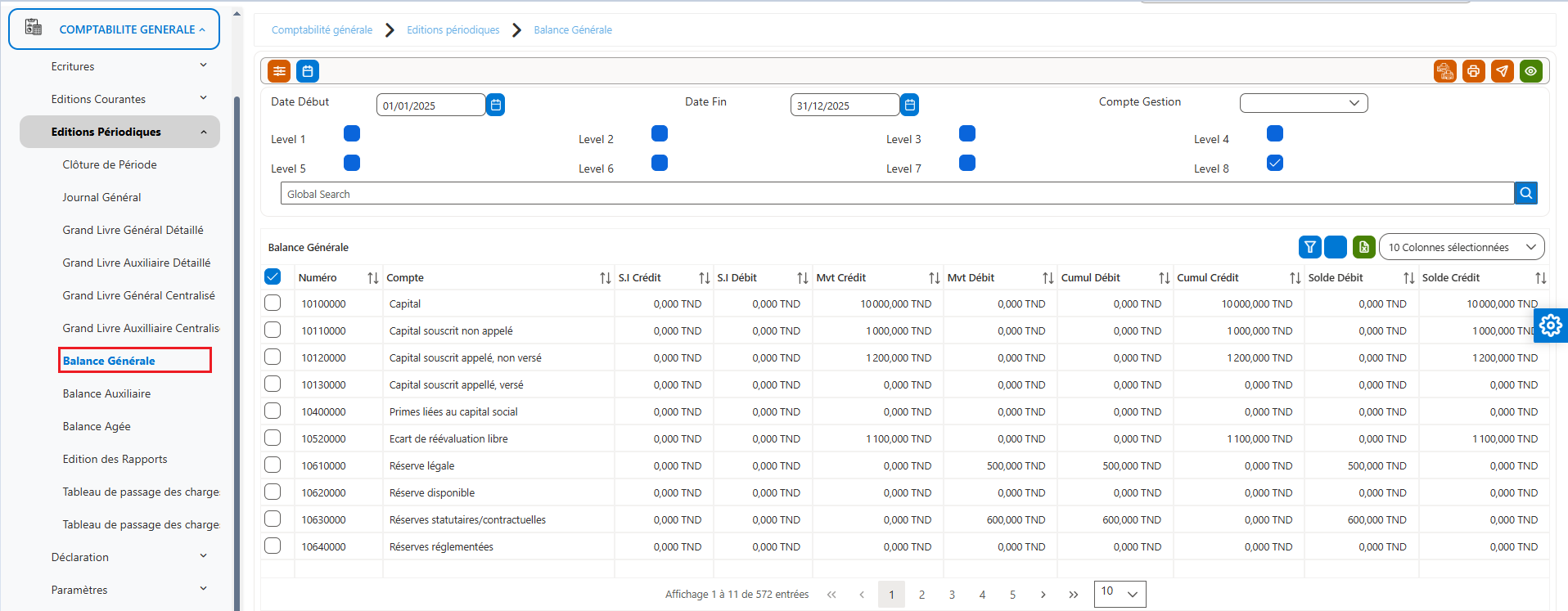Export table with green Excel icon
Image resolution: width=1568 pixels, height=611 pixels.
(1363, 247)
